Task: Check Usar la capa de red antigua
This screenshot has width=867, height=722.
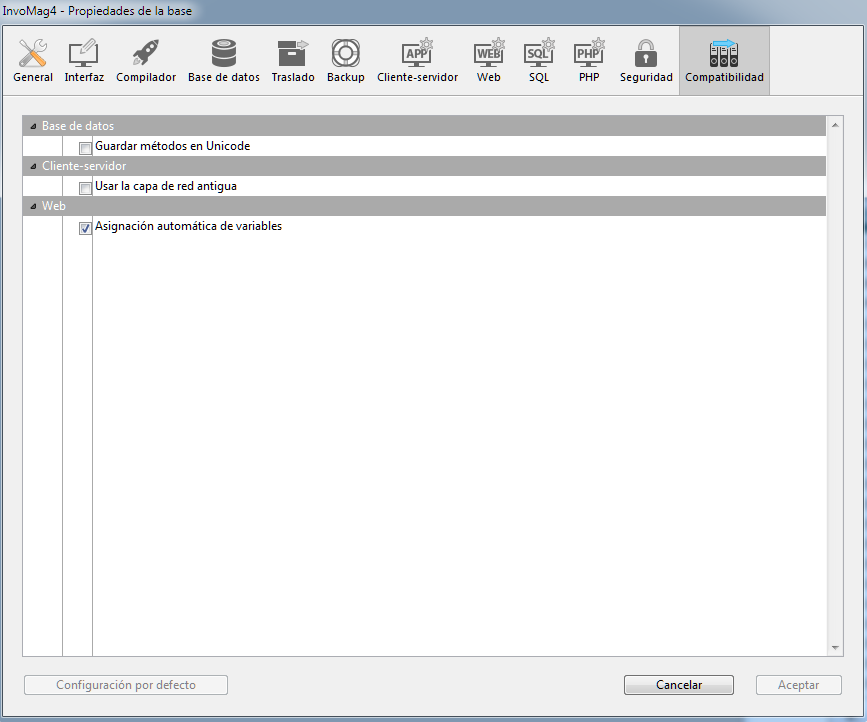Action: (85, 189)
